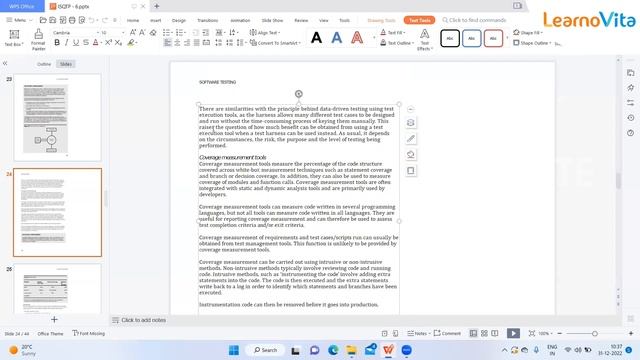Switch to the Transitions ribbon tab
This screenshot has height=360, width=640.
pos(208,20)
